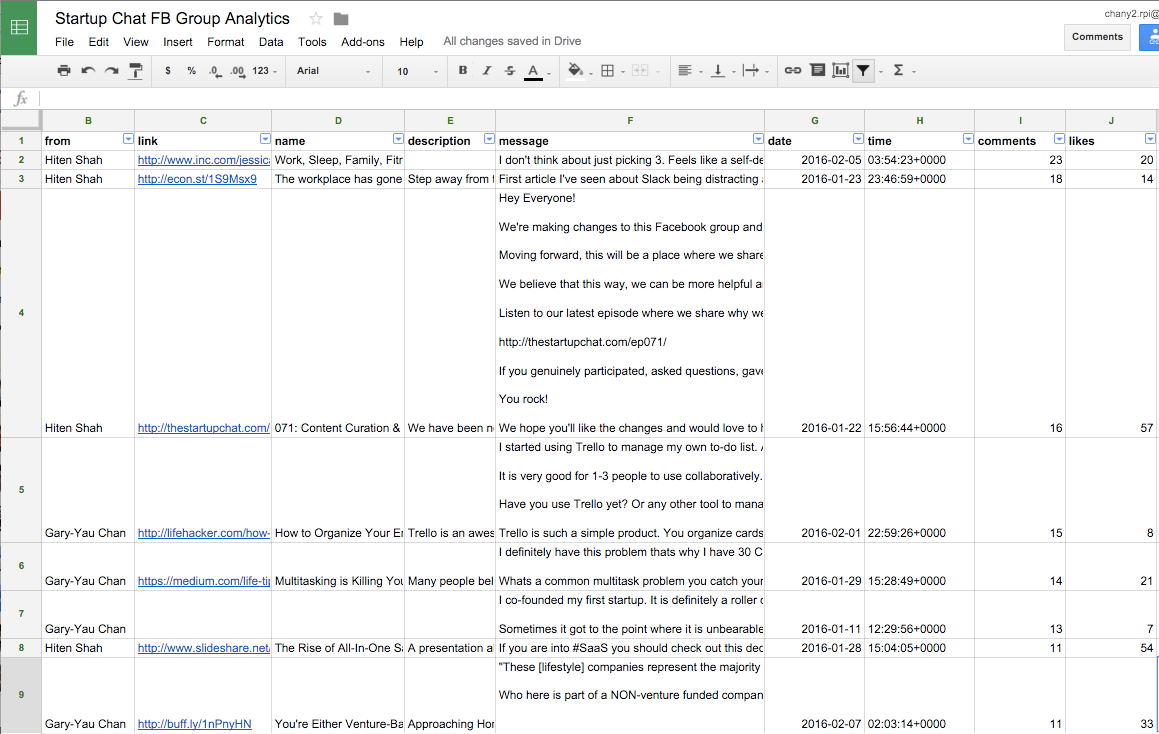
Task: Open the File menu
Action: tap(64, 42)
